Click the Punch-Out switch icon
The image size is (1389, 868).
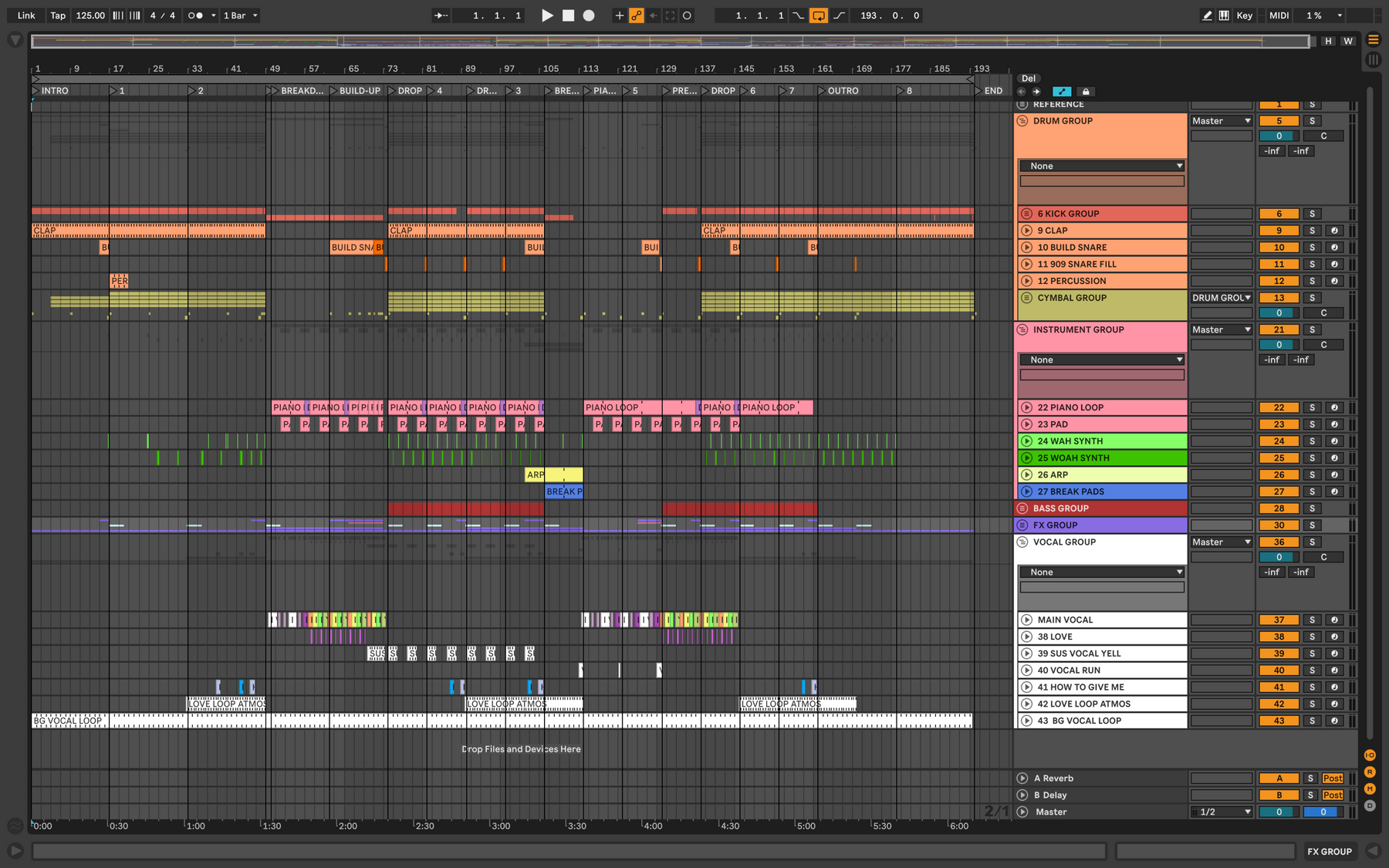839,15
